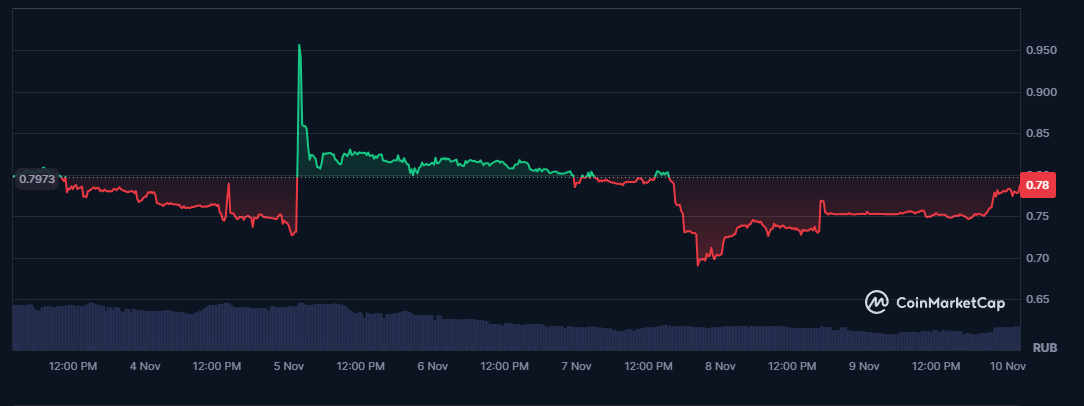Click the green price spike peak
Image resolution: width=1084 pixels, height=406 pixels.
(299, 45)
